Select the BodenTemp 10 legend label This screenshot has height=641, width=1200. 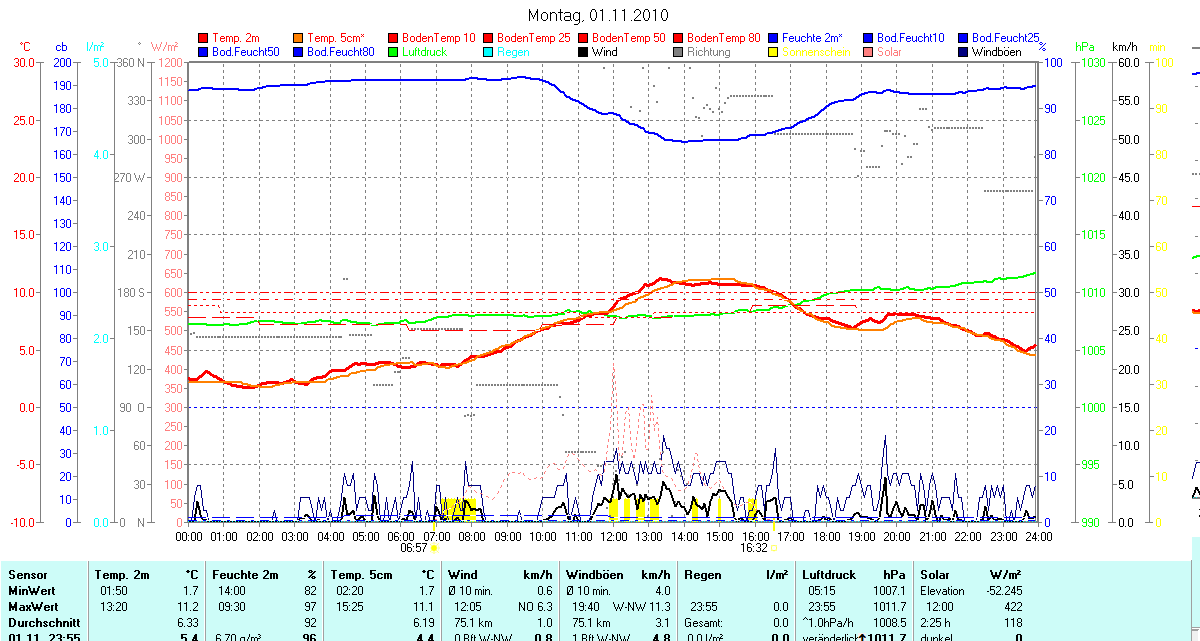coord(439,37)
